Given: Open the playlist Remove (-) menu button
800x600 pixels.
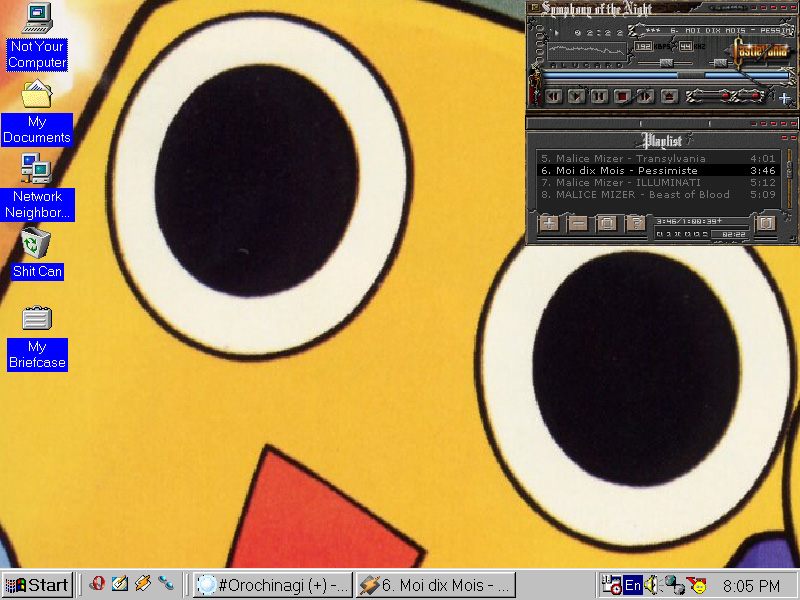Looking at the screenshot, I should coord(578,223).
